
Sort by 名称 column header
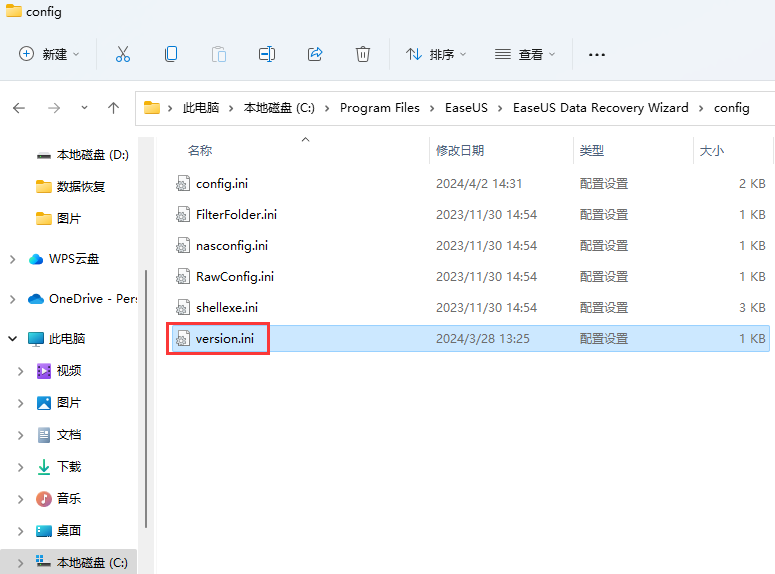[200, 150]
